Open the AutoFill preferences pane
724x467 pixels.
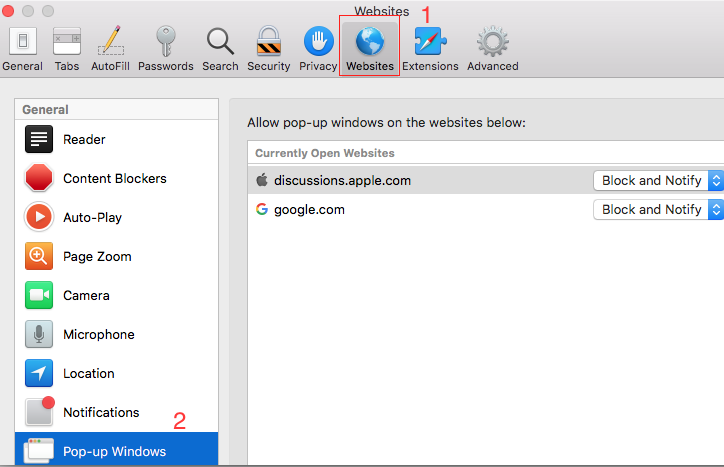(x=110, y=49)
